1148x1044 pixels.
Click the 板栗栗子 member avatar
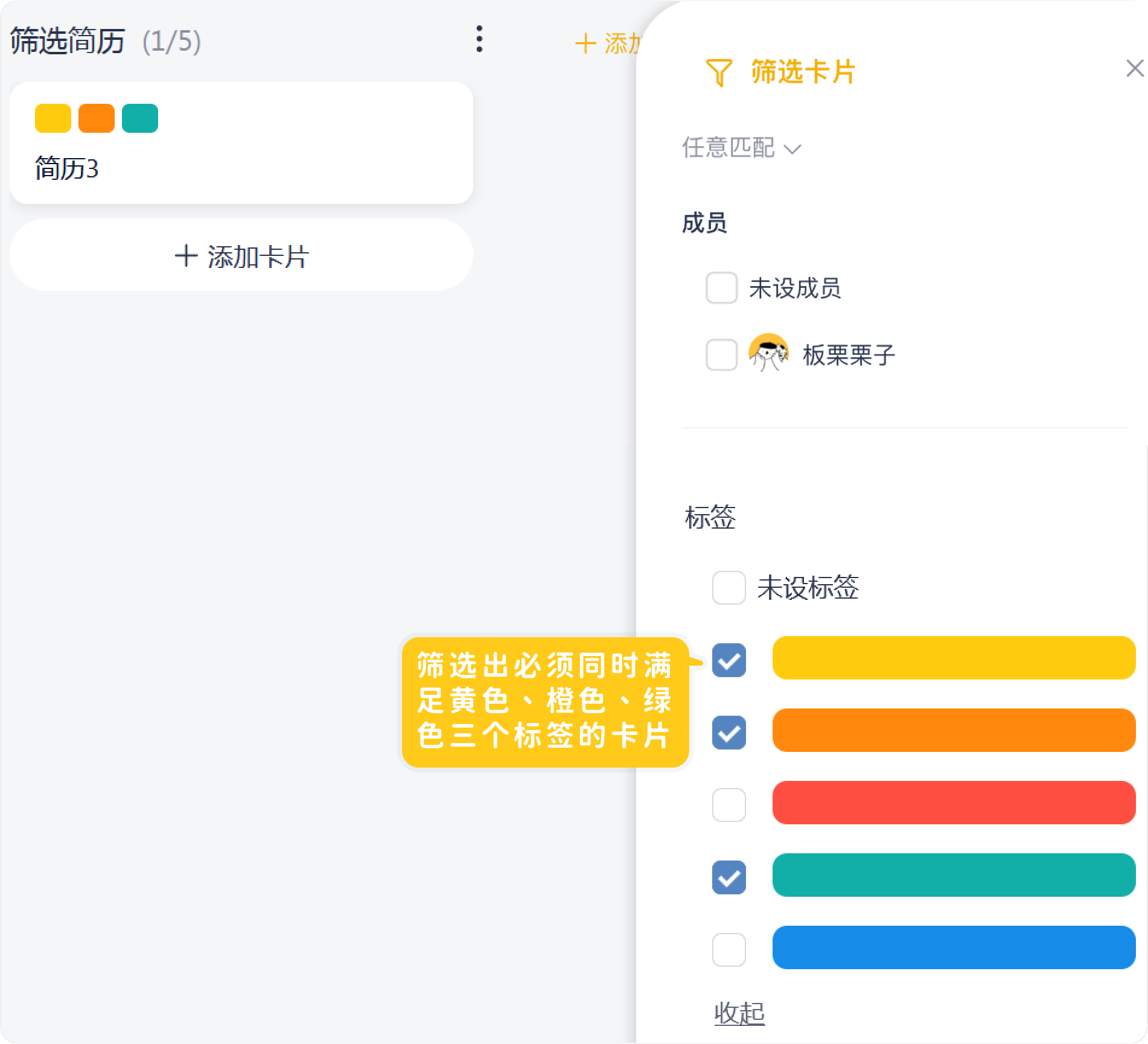[768, 353]
